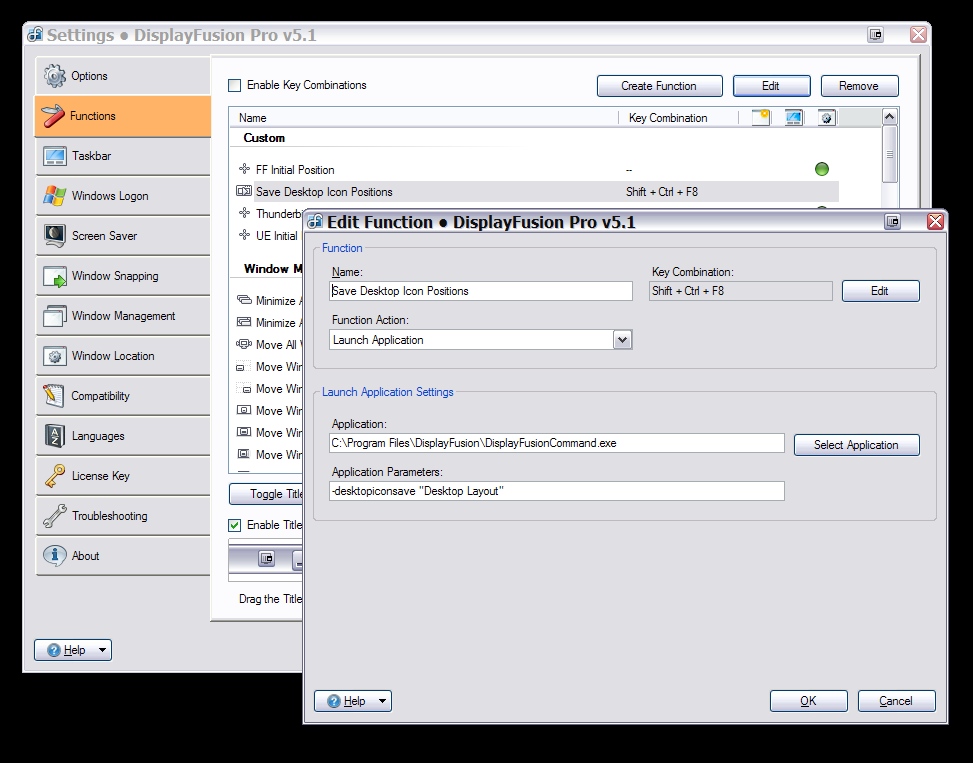The height and width of the screenshot is (763, 973).
Task: Click the Windows Logon flag icon
Action: (54, 196)
